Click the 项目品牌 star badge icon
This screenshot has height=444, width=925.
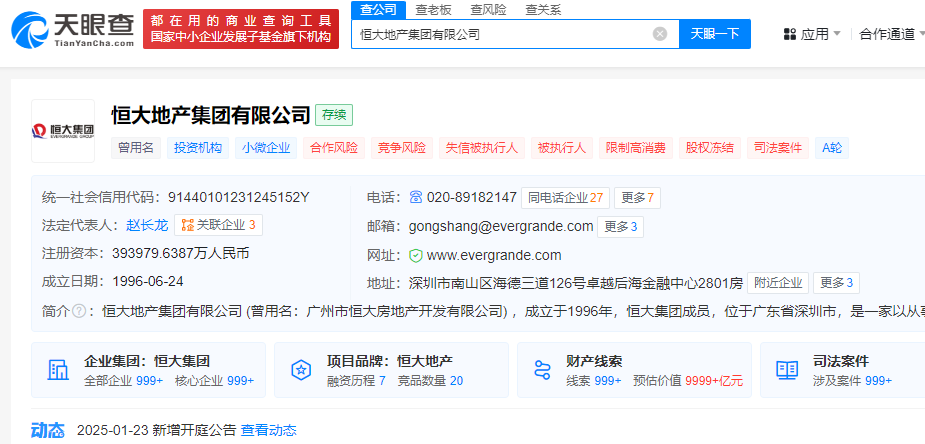coord(300,370)
